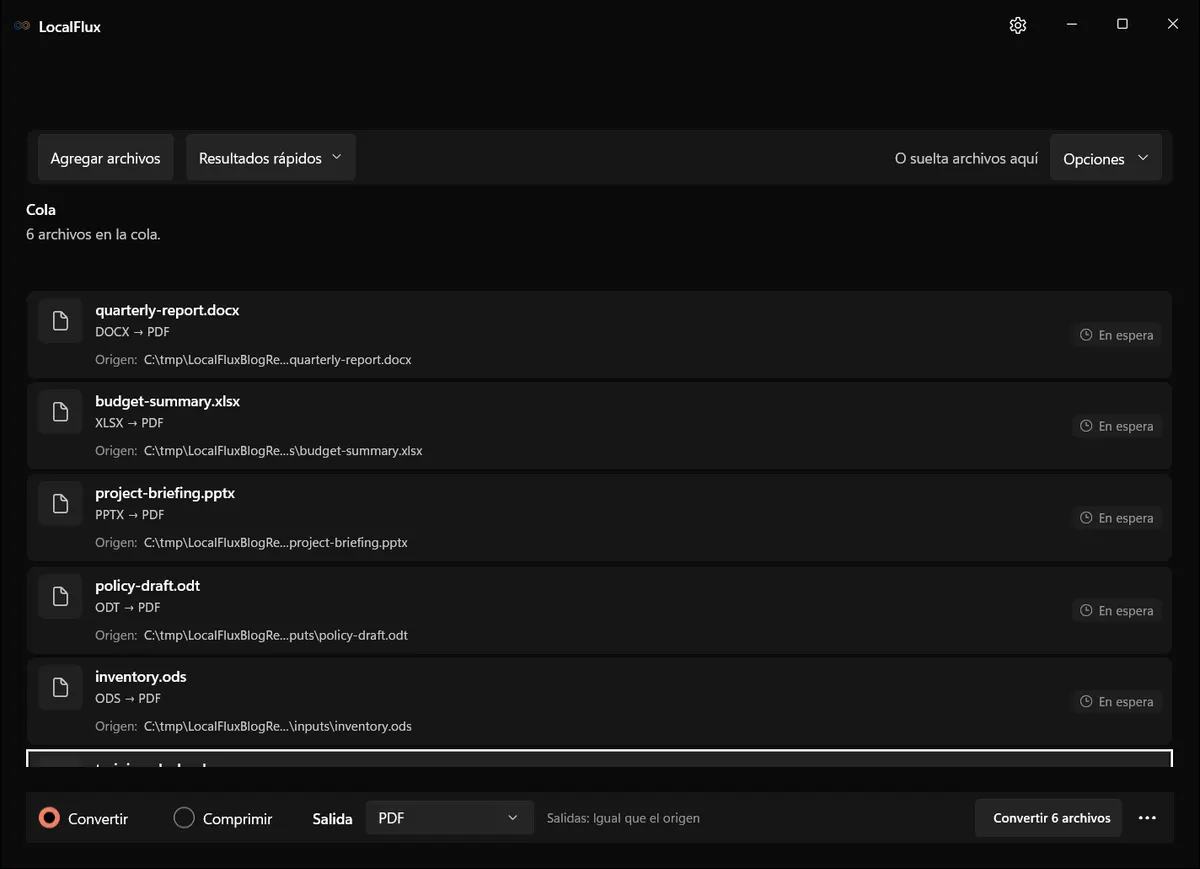The width and height of the screenshot is (1200, 869).
Task: Maximize the LocalFlux window
Action: (x=1122, y=25)
